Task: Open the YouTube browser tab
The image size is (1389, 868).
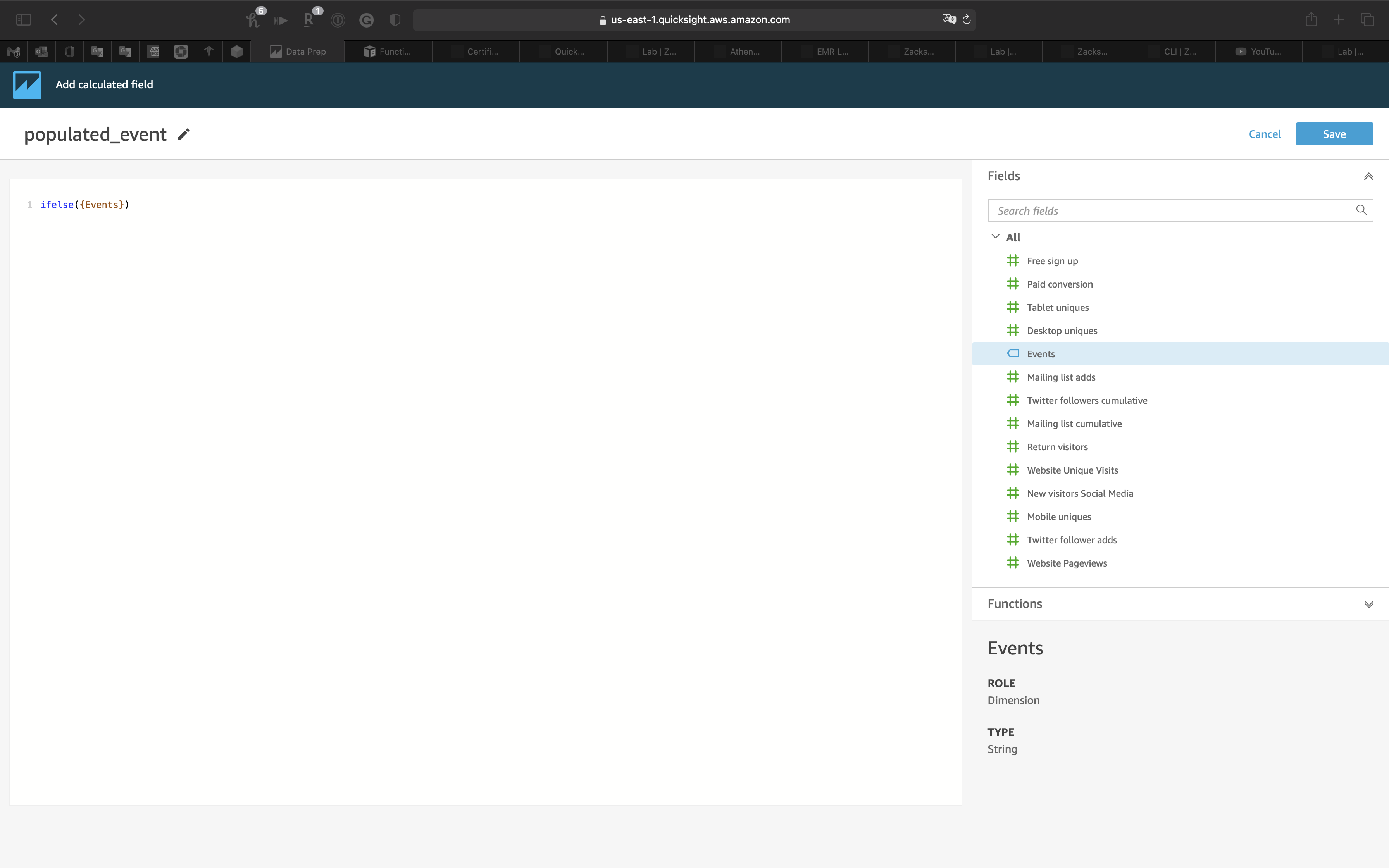Action: [1258, 52]
